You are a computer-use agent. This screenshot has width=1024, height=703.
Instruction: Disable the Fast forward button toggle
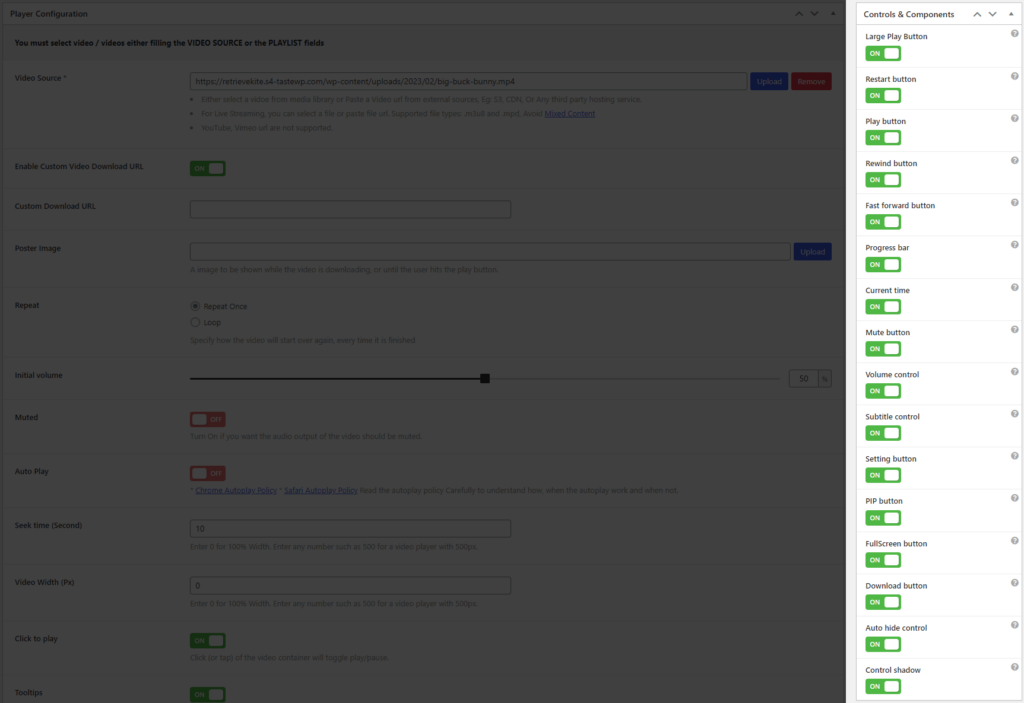tap(883, 222)
